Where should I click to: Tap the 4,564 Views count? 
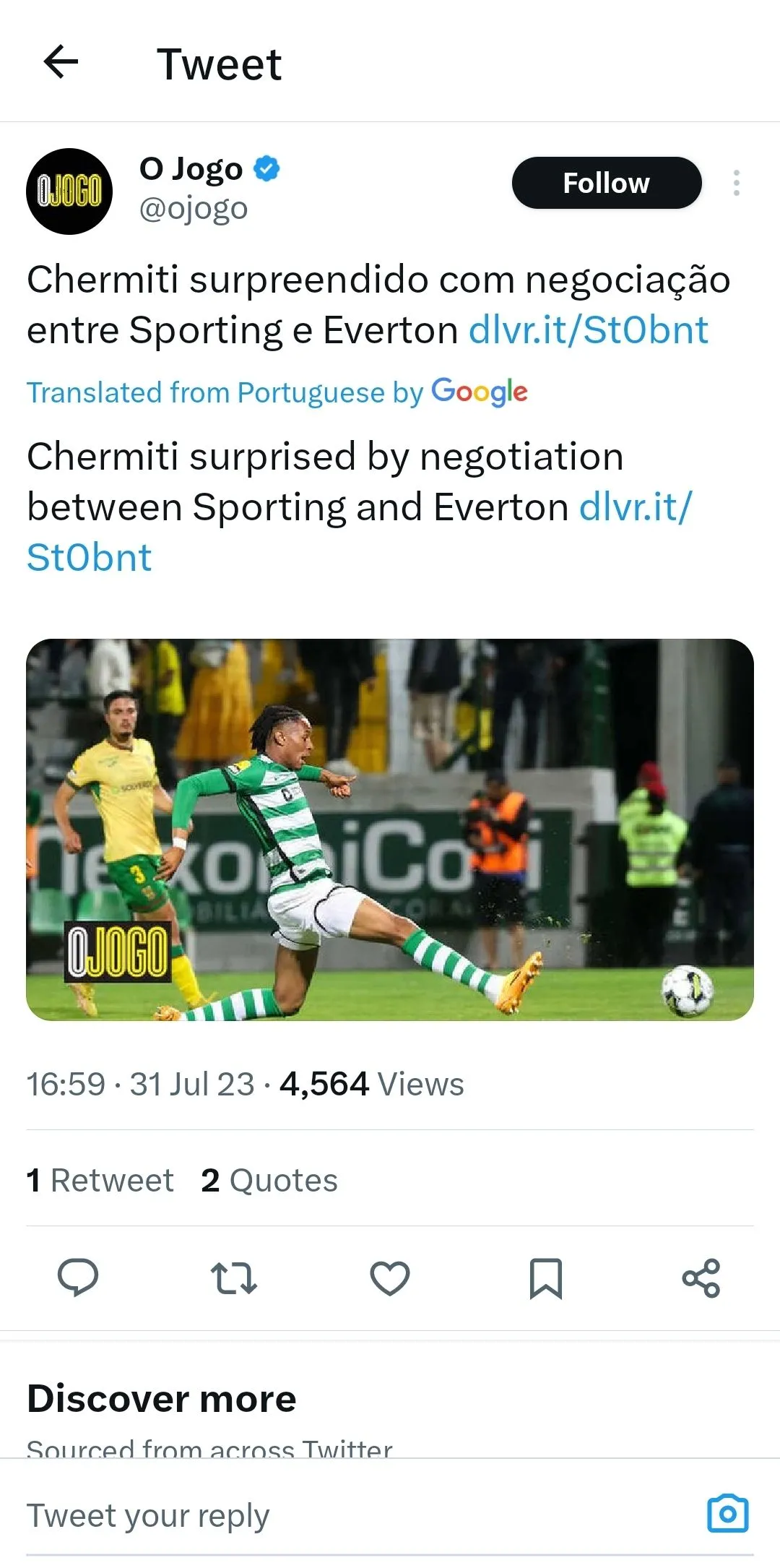[371, 1084]
